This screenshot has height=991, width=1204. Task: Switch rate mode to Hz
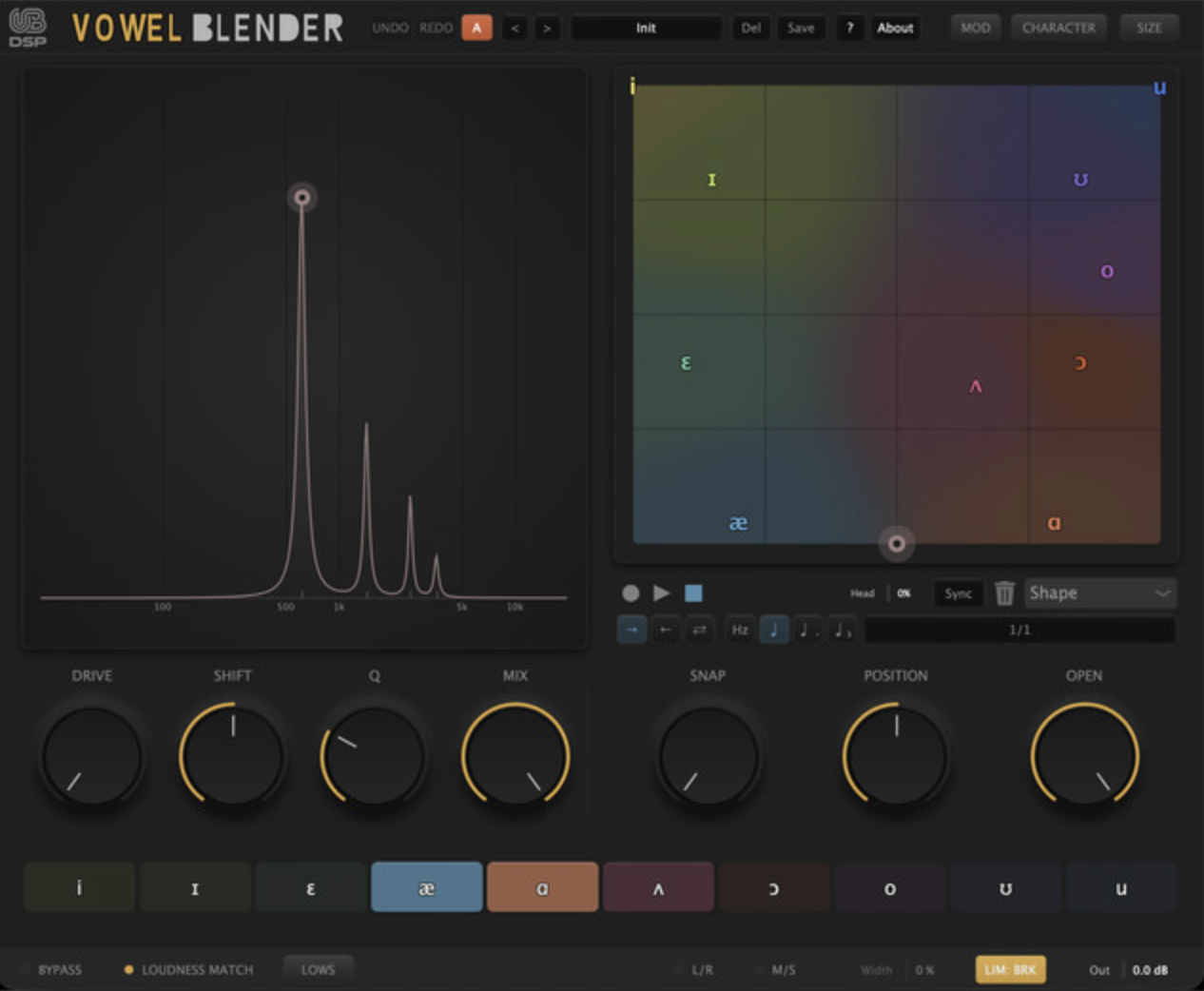pos(740,630)
